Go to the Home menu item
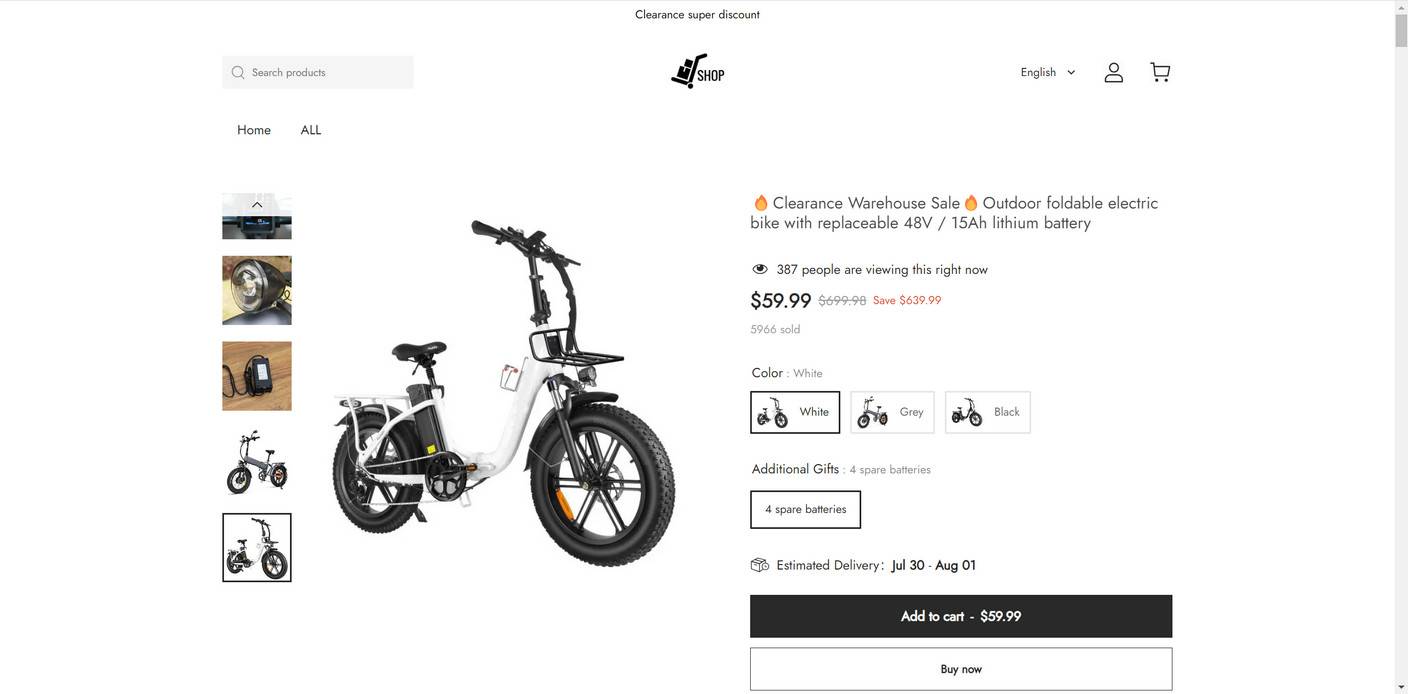 pyautogui.click(x=254, y=130)
